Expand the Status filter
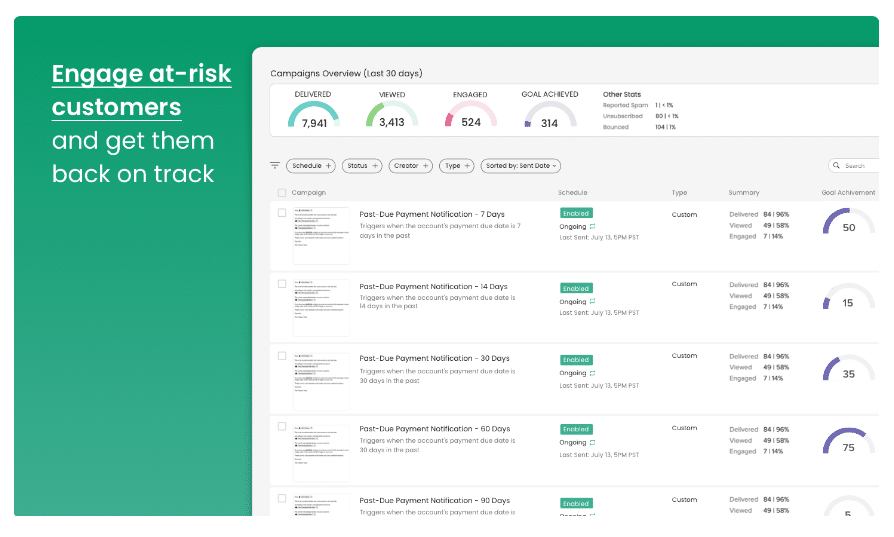The width and height of the screenshot is (894, 537). 361,166
